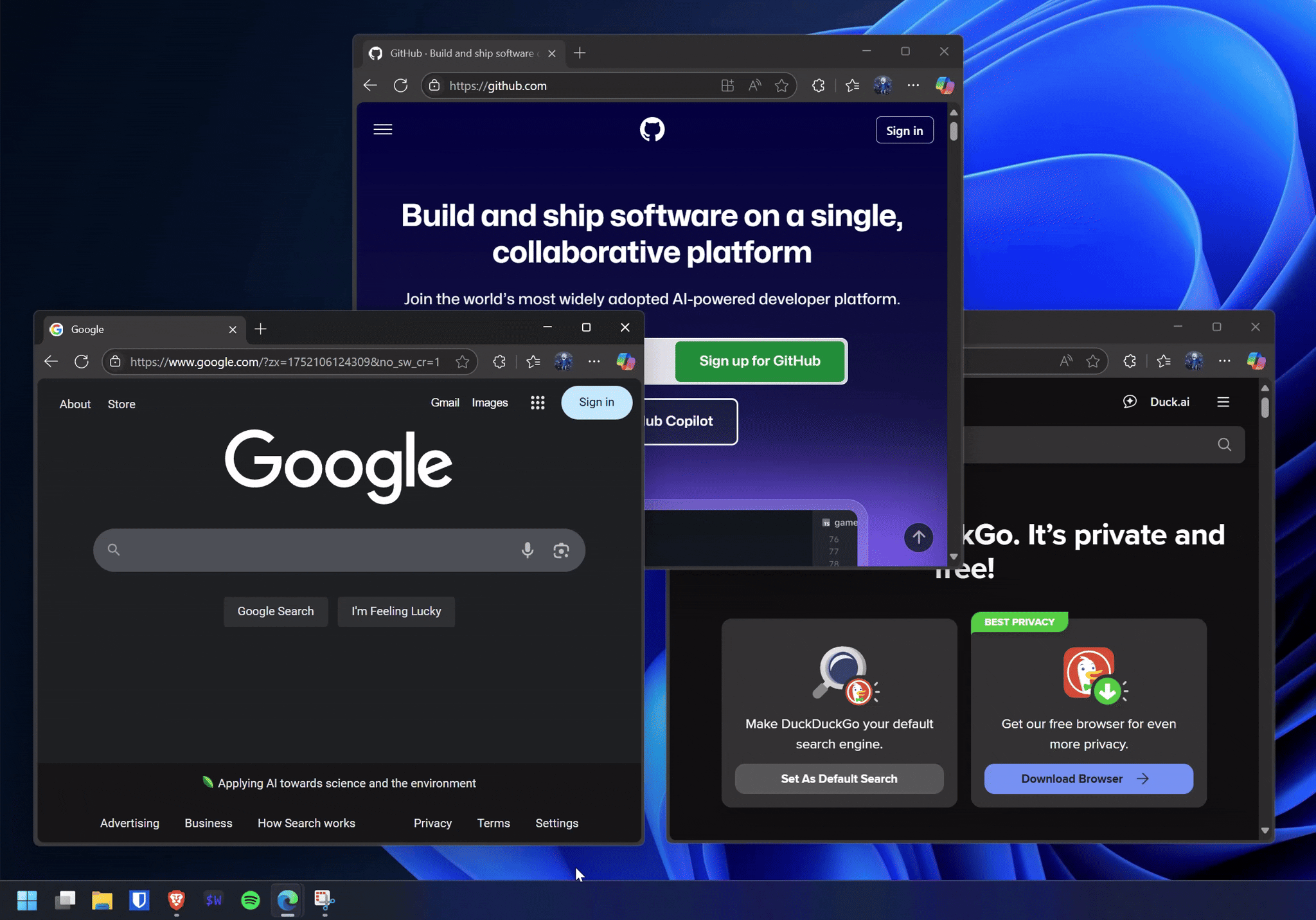Launch Copilot in GitHub window
1316x920 pixels.
945,86
